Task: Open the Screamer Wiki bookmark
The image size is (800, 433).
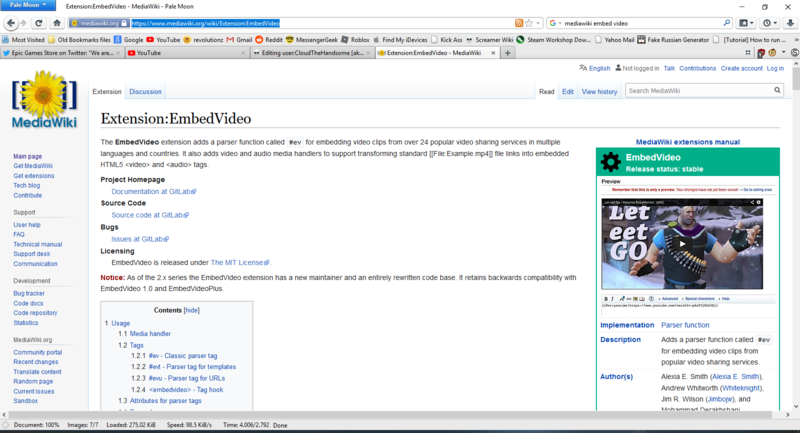Action: click(x=489, y=40)
